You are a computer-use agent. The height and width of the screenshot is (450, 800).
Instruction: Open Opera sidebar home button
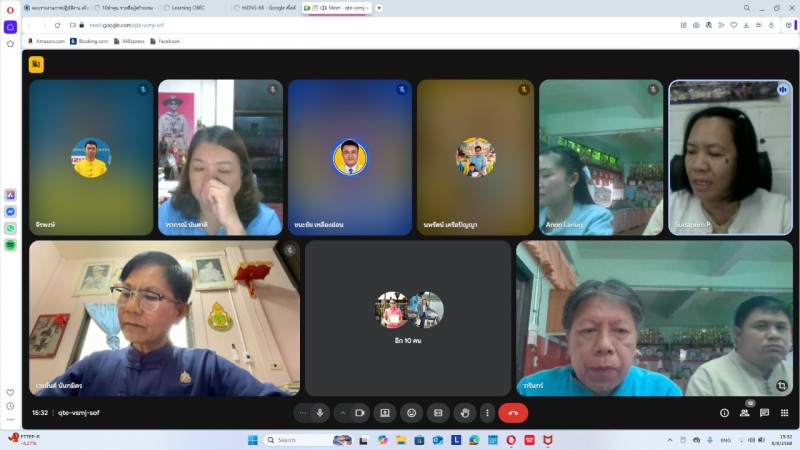[x=10, y=27]
